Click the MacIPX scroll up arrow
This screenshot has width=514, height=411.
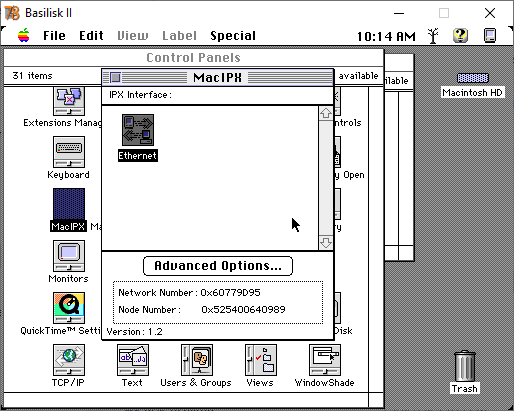pyautogui.click(x=326, y=113)
